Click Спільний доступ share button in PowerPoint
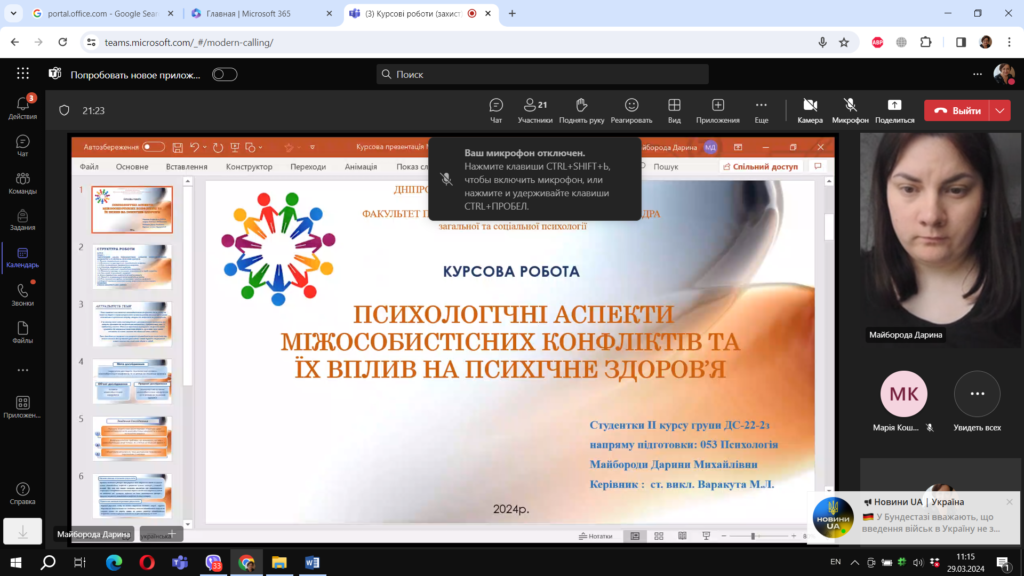1024x576 pixels. [760, 167]
